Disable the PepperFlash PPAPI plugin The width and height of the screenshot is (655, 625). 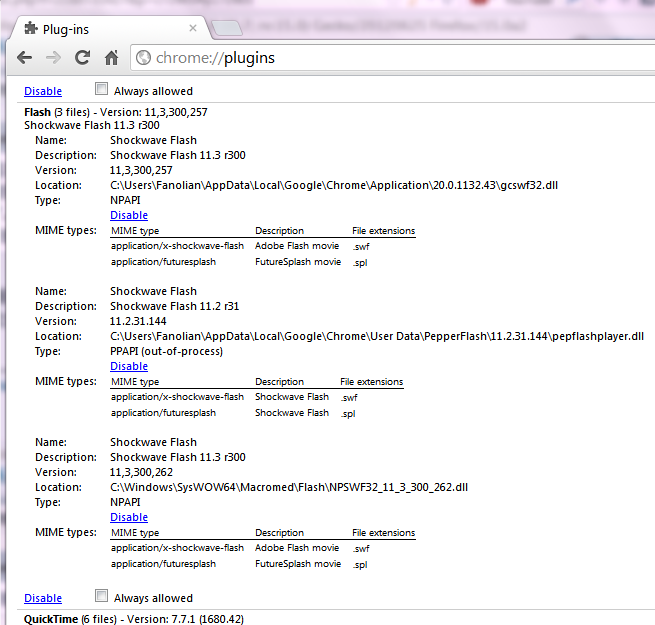pyautogui.click(x=128, y=366)
